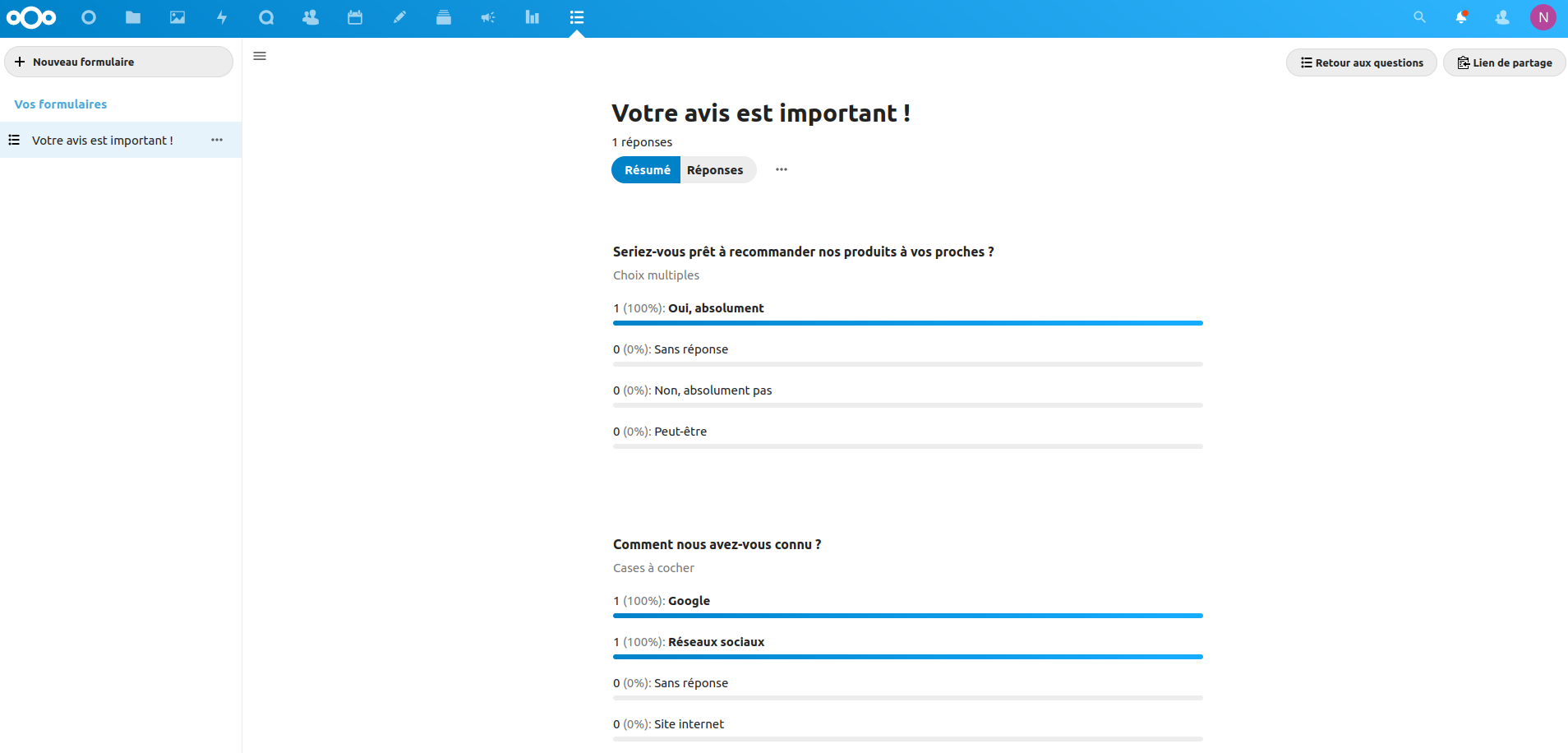Open the user avatar menu
The width and height of the screenshot is (1568, 753).
click(x=1543, y=17)
